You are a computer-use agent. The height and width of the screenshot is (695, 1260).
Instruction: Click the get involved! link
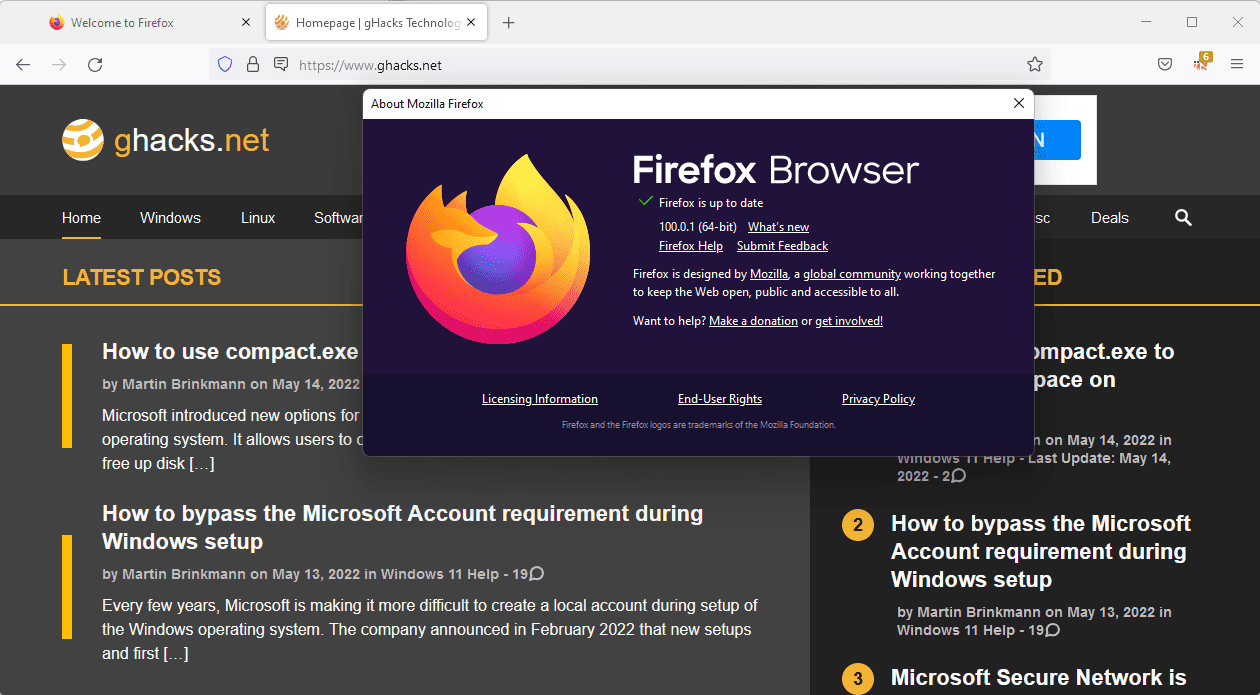pos(849,321)
